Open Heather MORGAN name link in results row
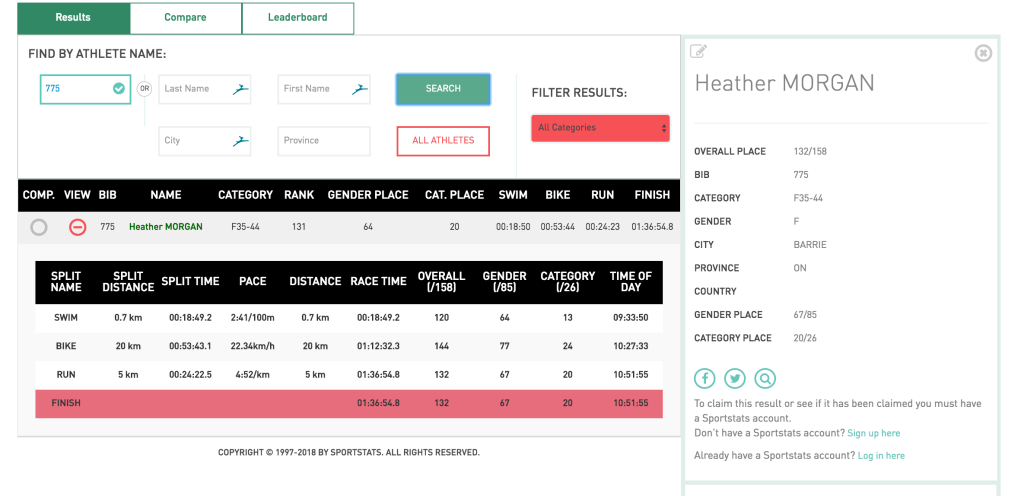Screen dimensions: 1024x496 [x=165, y=227]
